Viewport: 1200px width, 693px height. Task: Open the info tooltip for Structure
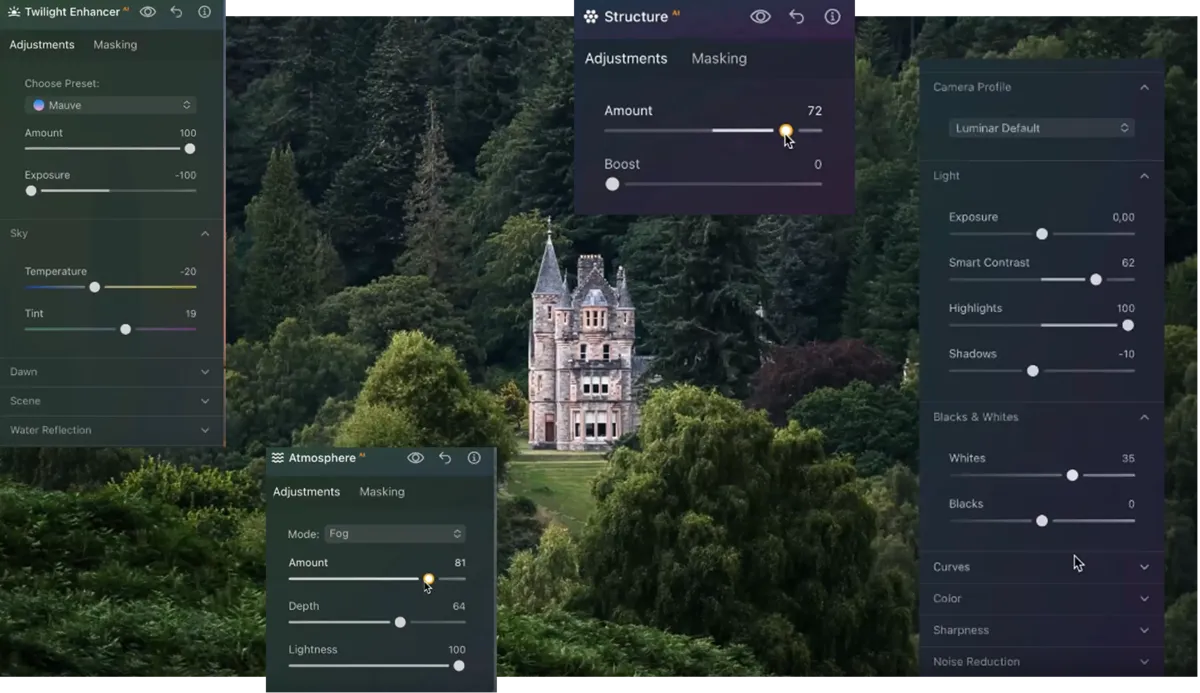coord(833,16)
